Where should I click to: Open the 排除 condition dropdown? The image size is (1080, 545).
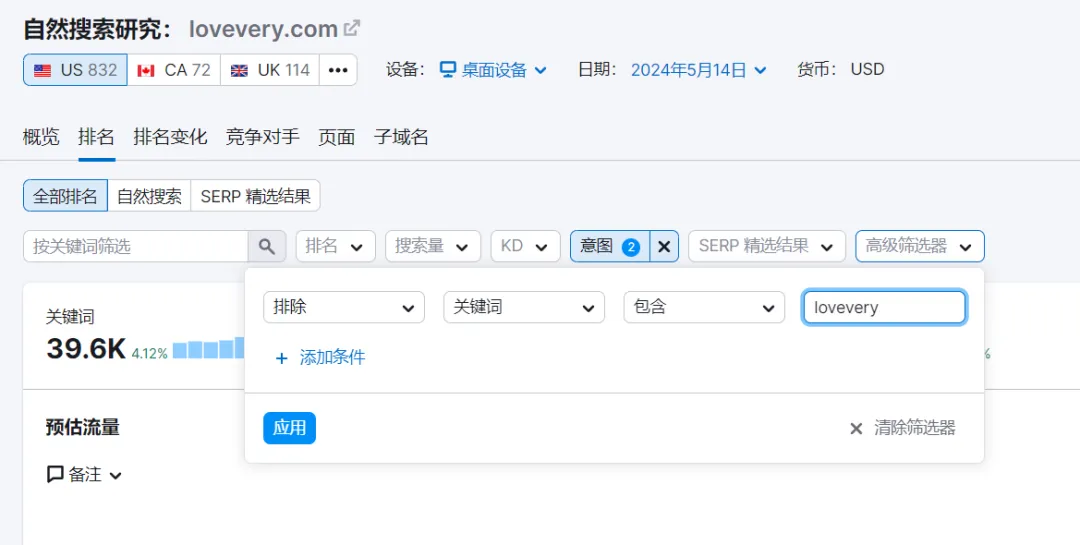point(344,307)
